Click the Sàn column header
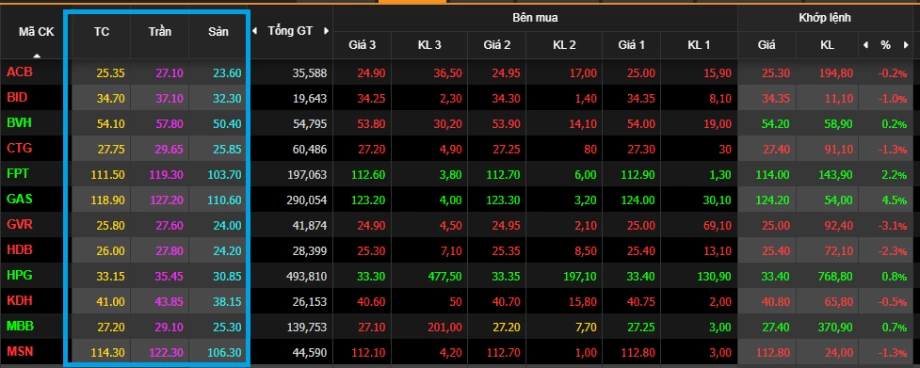 [218, 32]
